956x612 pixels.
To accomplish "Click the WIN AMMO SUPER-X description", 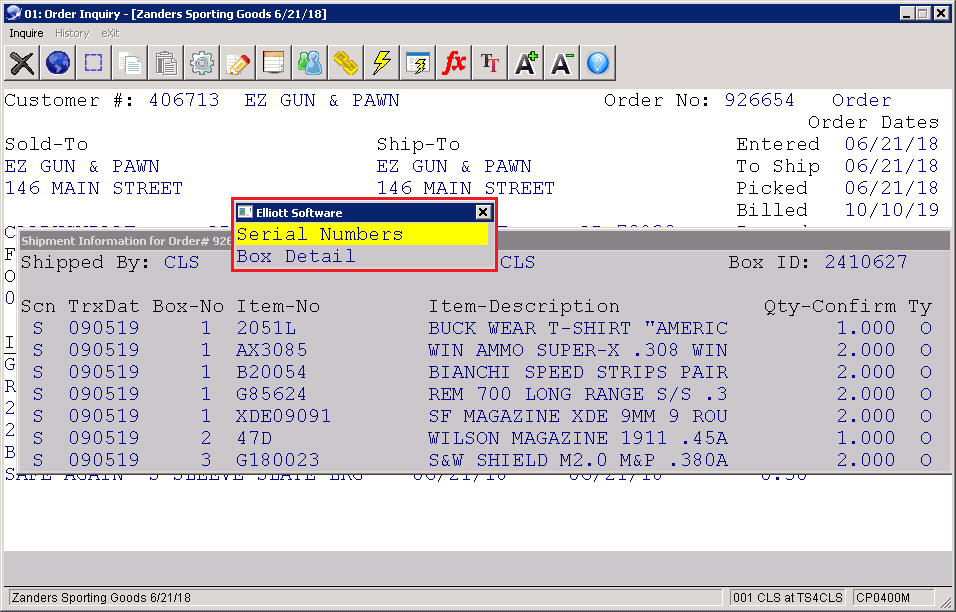I will (x=578, y=350).
